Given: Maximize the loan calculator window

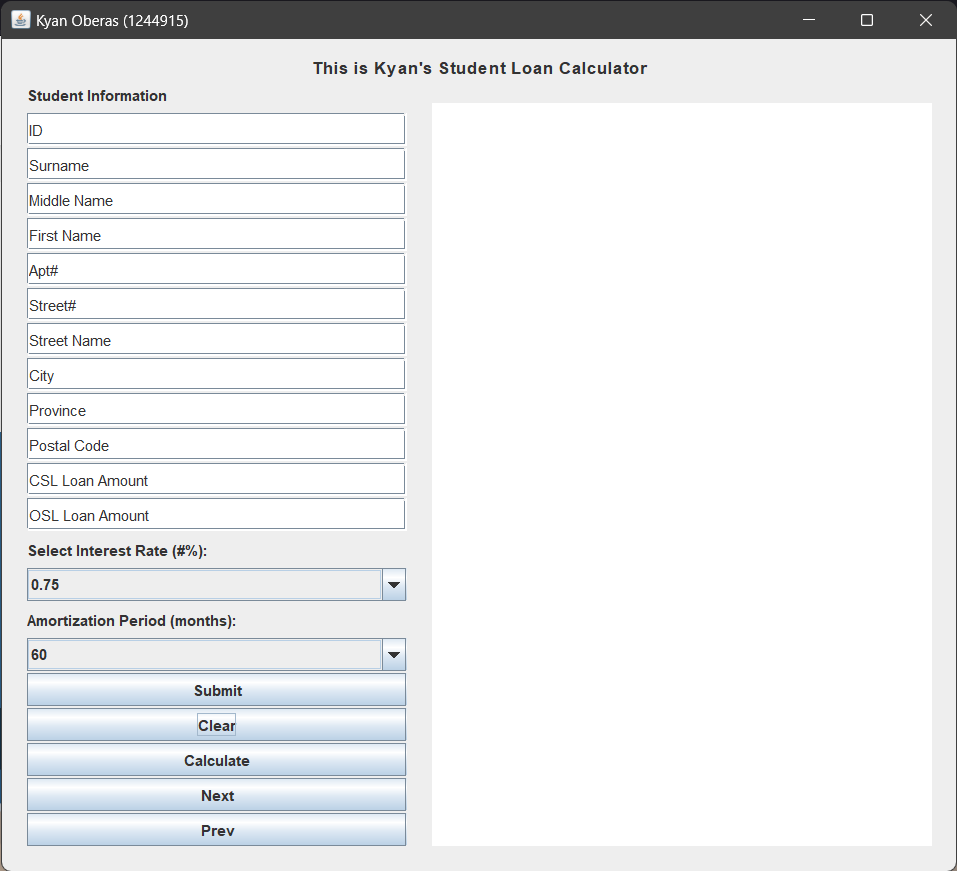Looking at the screenshot, I should pyautogui.click(x=867, y=20).
